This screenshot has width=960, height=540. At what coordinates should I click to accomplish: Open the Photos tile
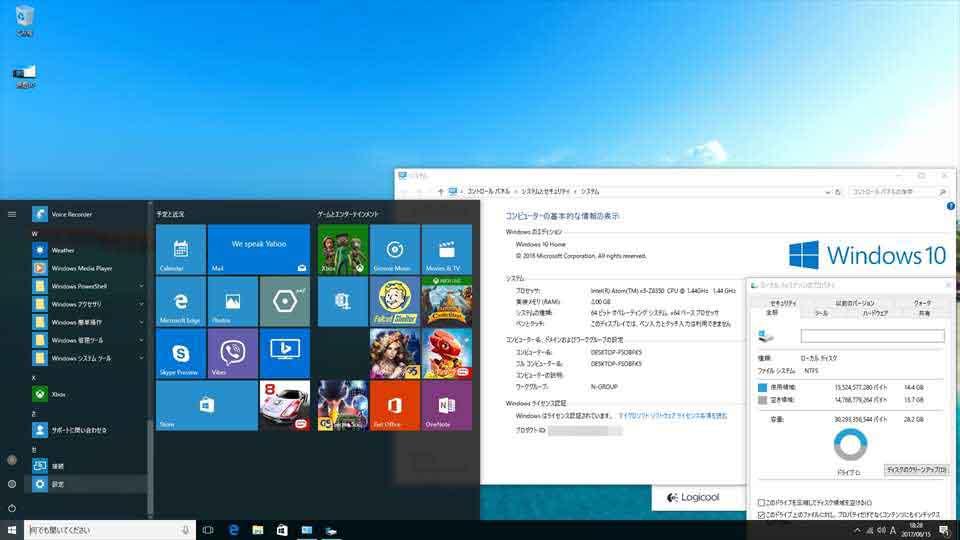[x=233, y=301]
